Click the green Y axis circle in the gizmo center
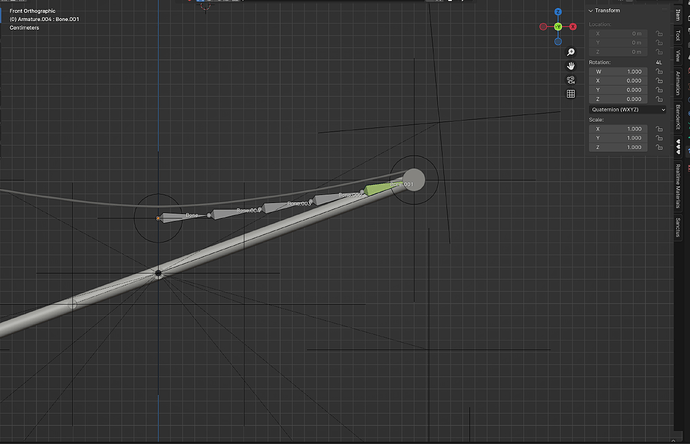 pyautogui.click(x=558, y=27)
